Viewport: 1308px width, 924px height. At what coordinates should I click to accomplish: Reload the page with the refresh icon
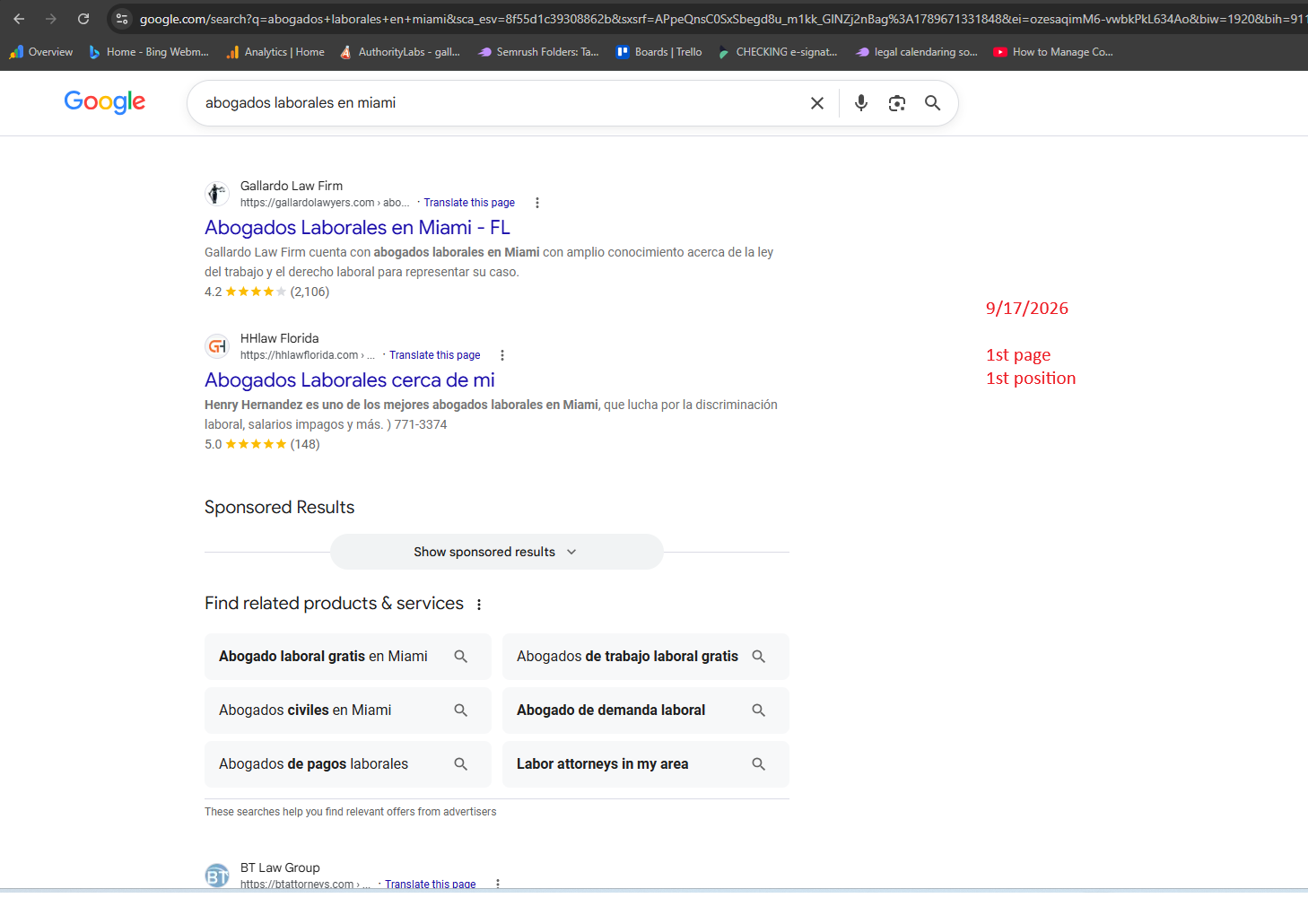pos(83,19)
